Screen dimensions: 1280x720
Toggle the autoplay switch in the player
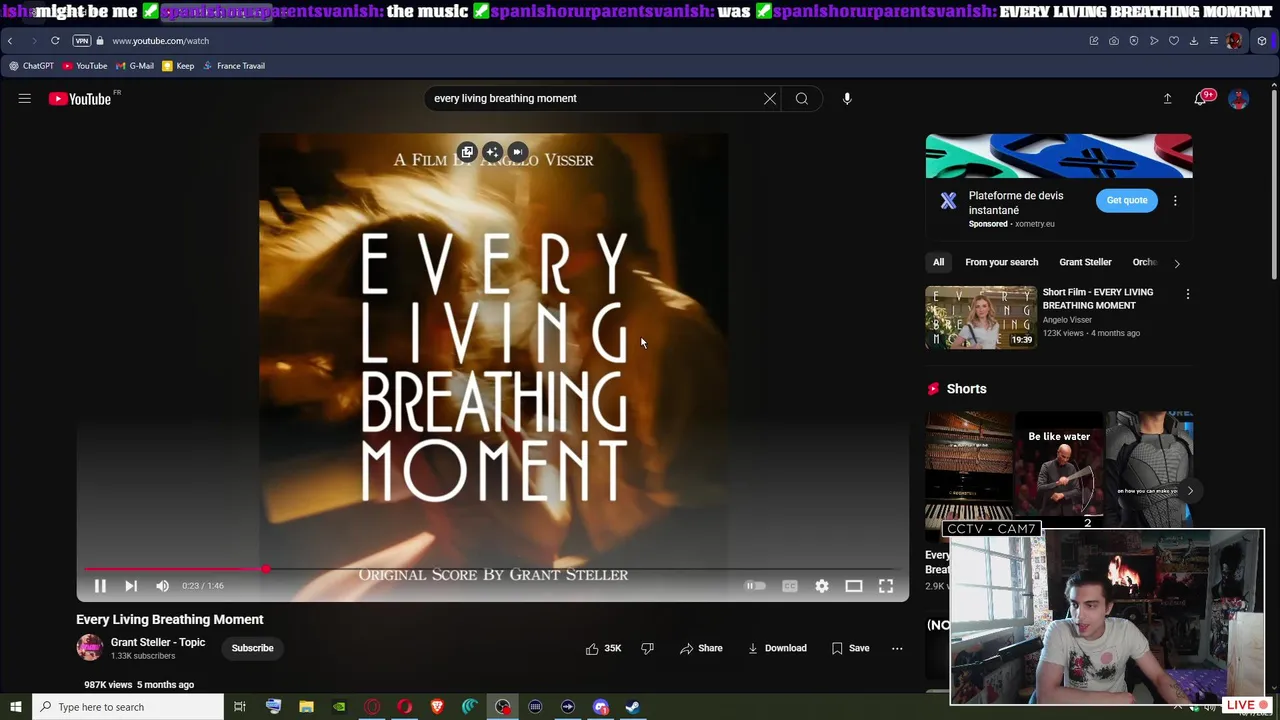pyautogui.click(x=755, y=586)
